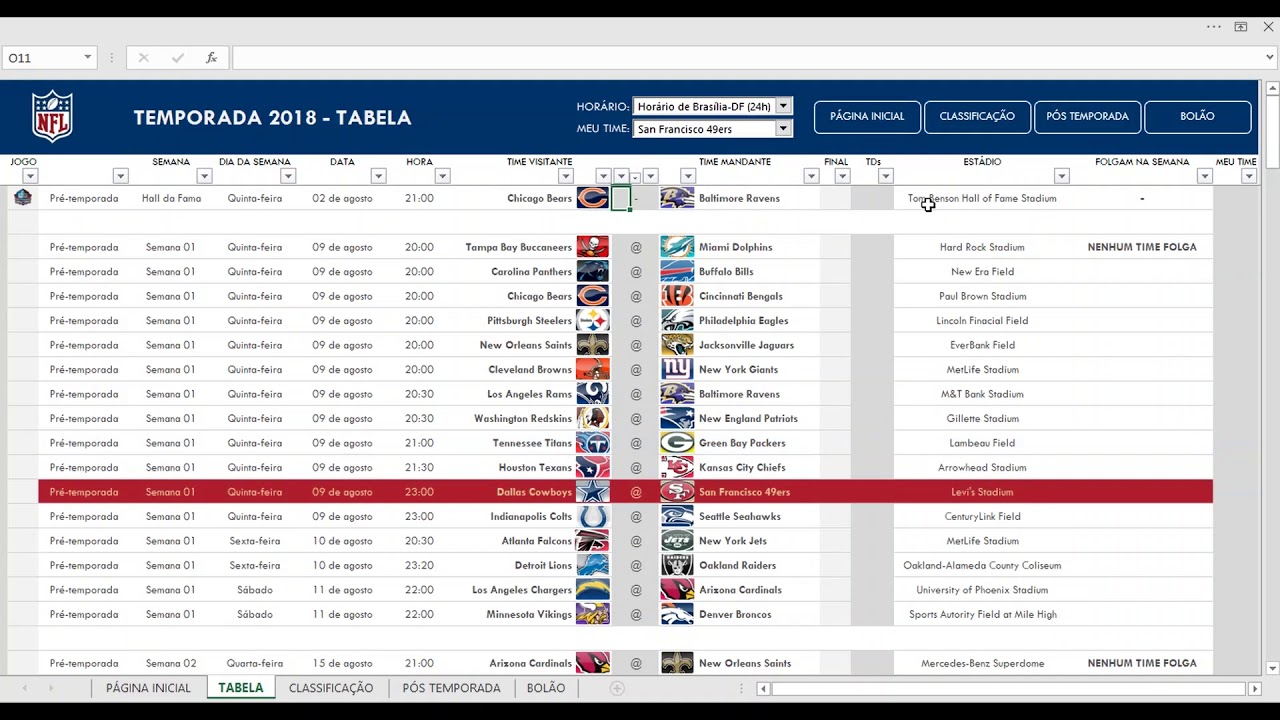
Task: Click the New York Giants logo
Action: click(677, 370)
